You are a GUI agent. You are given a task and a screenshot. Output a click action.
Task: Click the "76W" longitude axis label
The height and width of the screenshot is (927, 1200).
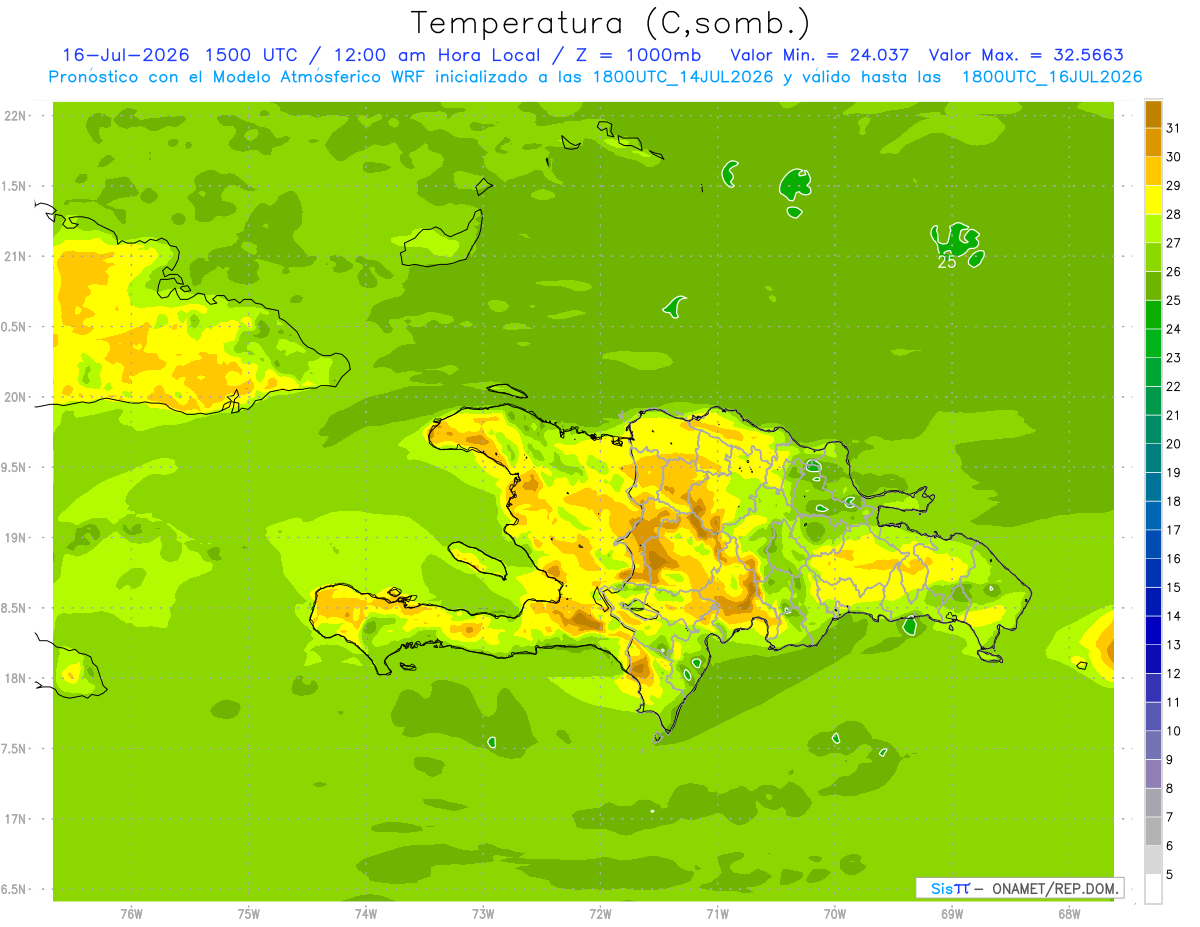point(131,914)
